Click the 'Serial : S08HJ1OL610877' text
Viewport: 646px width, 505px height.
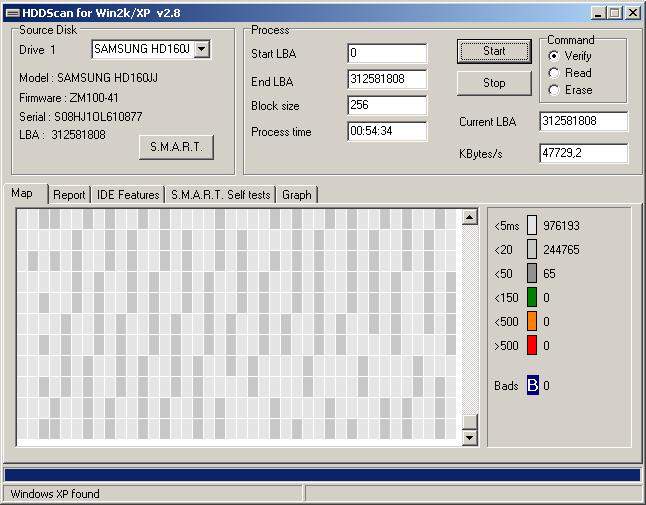(x=81, y=117)
